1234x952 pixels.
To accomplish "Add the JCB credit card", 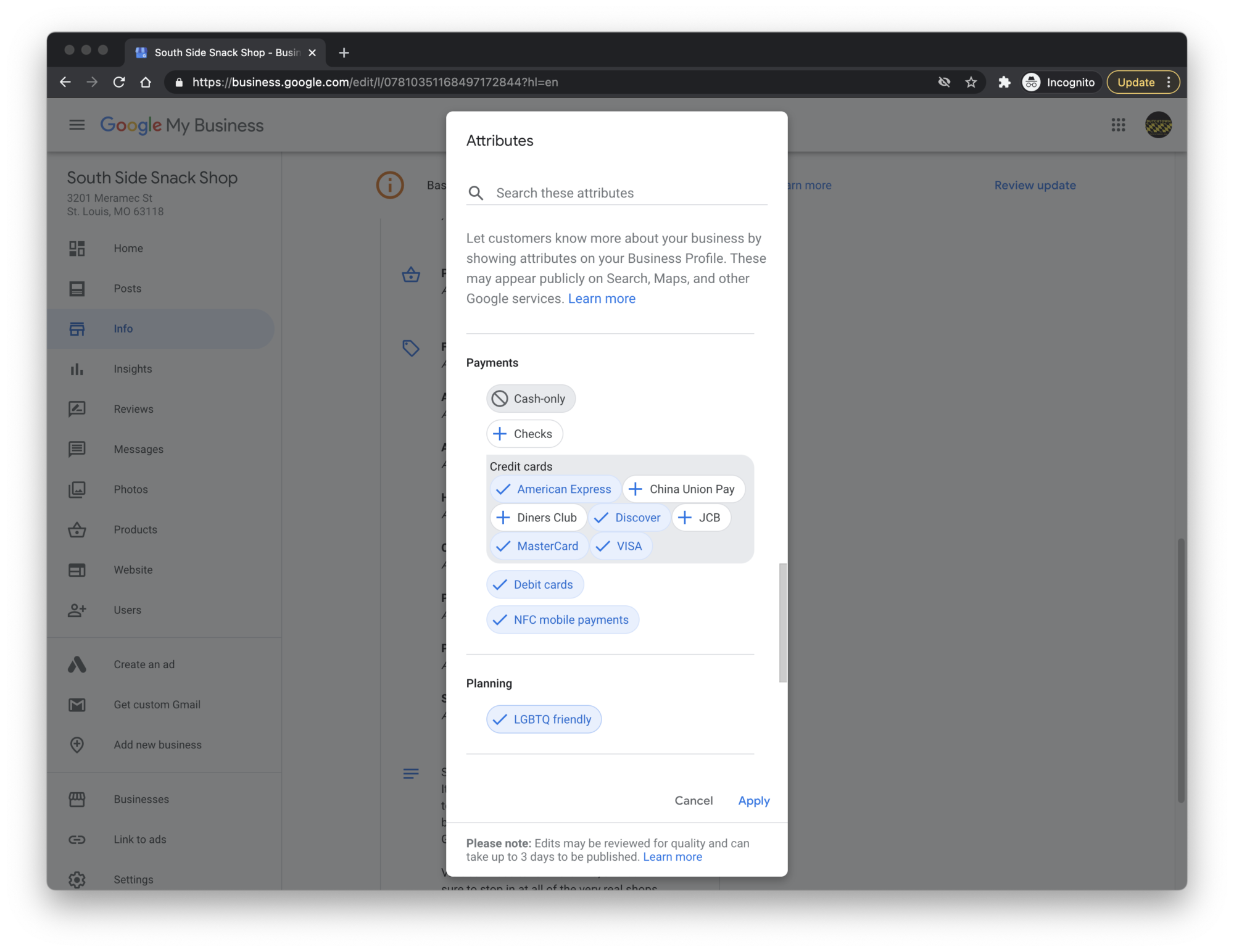I will tap(701, 518).
